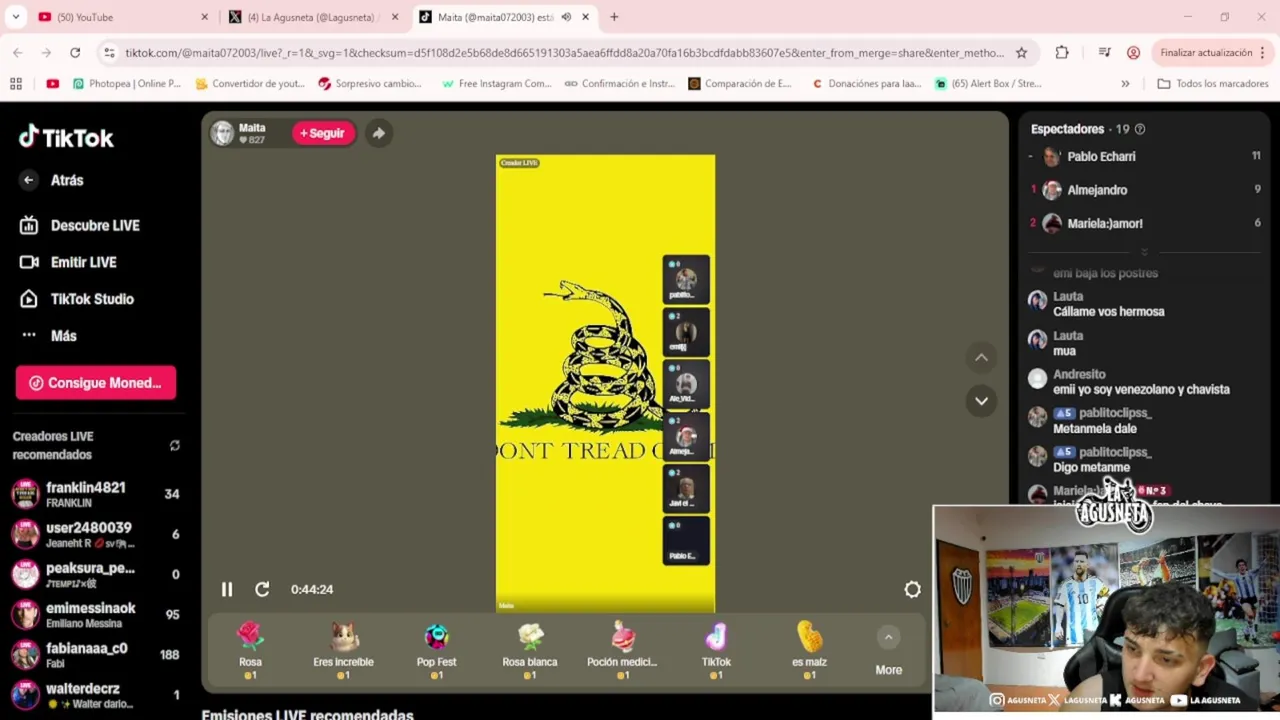Open Descubre LIVE in sidebar

(x=80, y=225)
